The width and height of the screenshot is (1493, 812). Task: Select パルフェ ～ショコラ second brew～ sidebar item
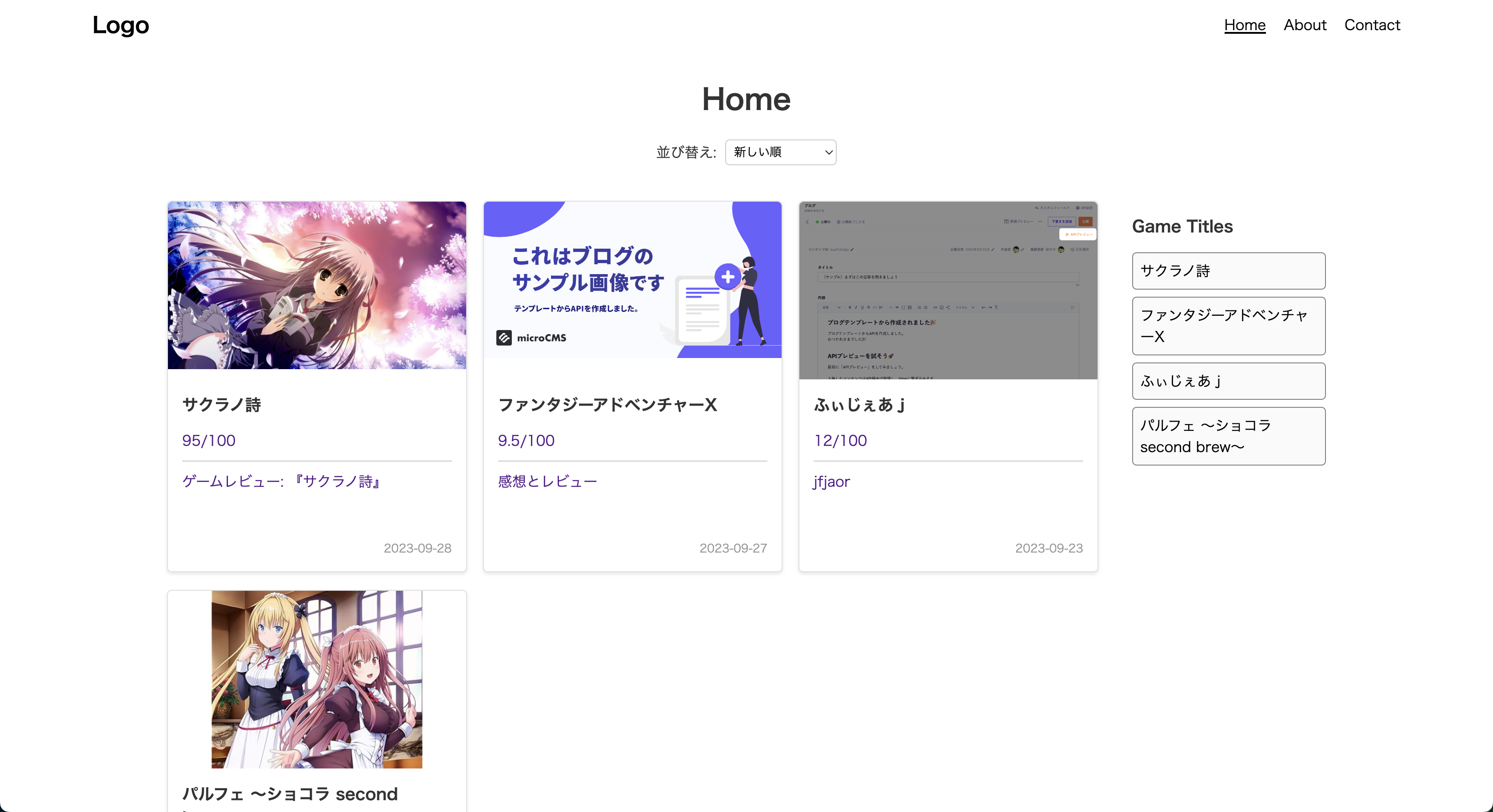coord(1229,436)
